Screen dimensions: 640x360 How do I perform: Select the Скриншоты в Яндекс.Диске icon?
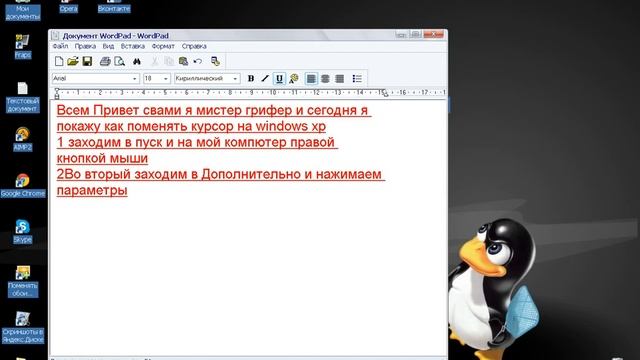point(23,327)
